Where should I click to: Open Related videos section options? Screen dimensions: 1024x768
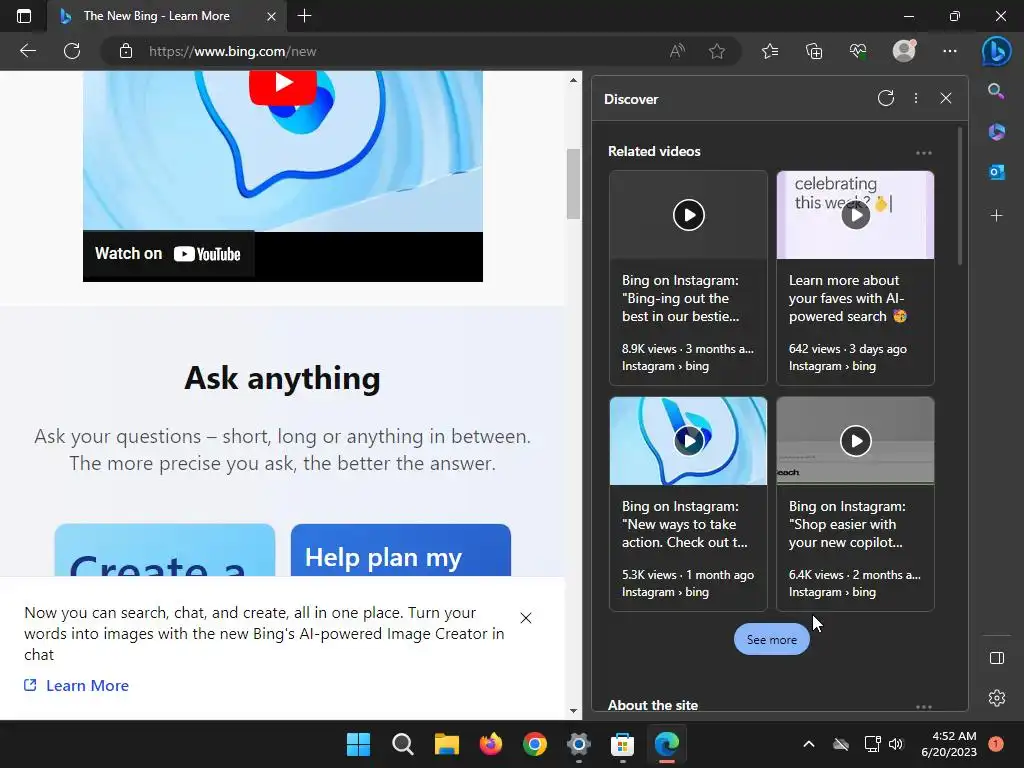(923, 153)
